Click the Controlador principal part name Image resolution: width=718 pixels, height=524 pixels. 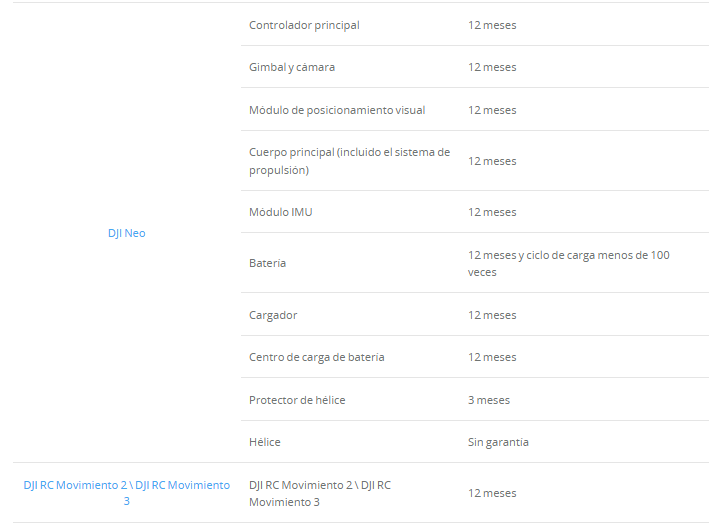(304, 25)
